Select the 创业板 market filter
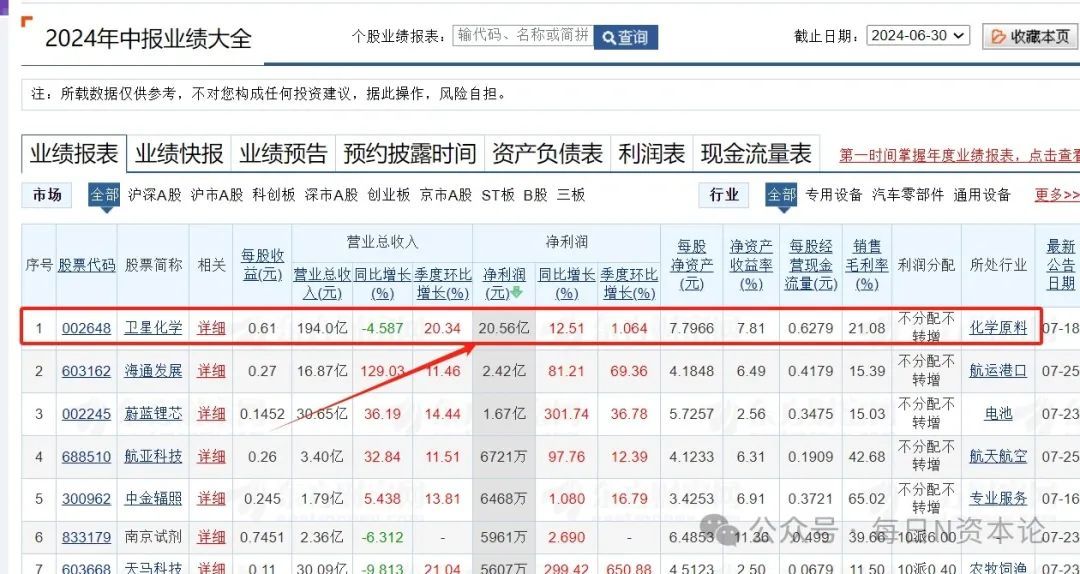 tap(388, 195)
